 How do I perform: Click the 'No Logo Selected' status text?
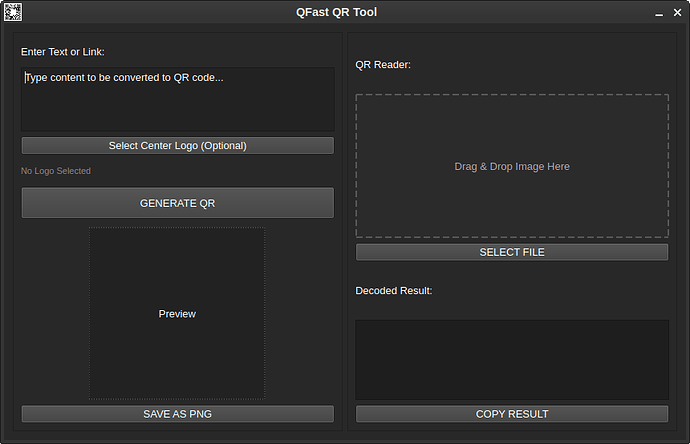tap(56, 171)
